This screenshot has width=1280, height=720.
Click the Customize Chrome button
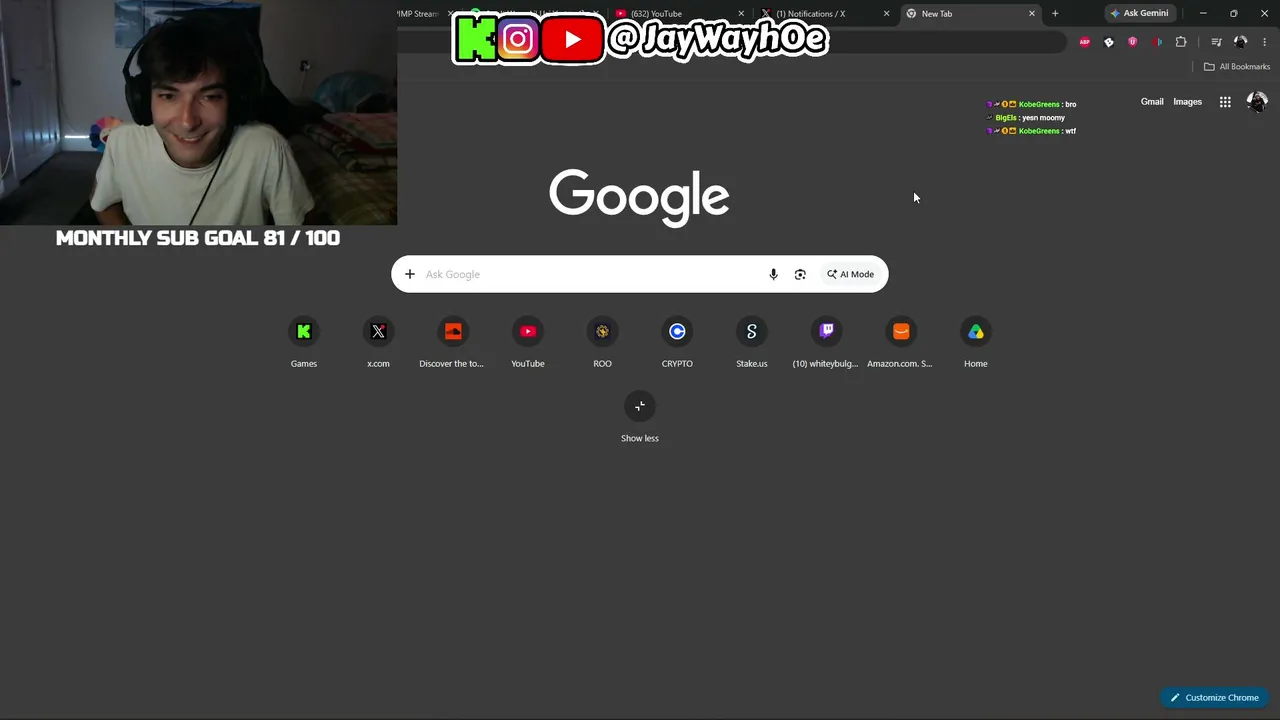(1215, 698)
